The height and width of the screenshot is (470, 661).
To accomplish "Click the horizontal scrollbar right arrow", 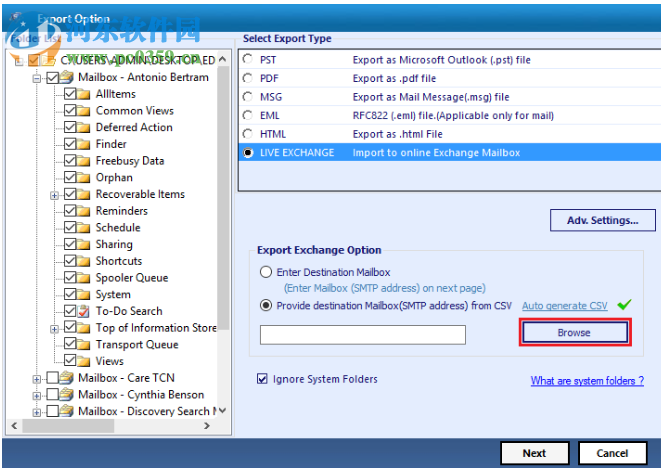I will [x=207, y=426].
